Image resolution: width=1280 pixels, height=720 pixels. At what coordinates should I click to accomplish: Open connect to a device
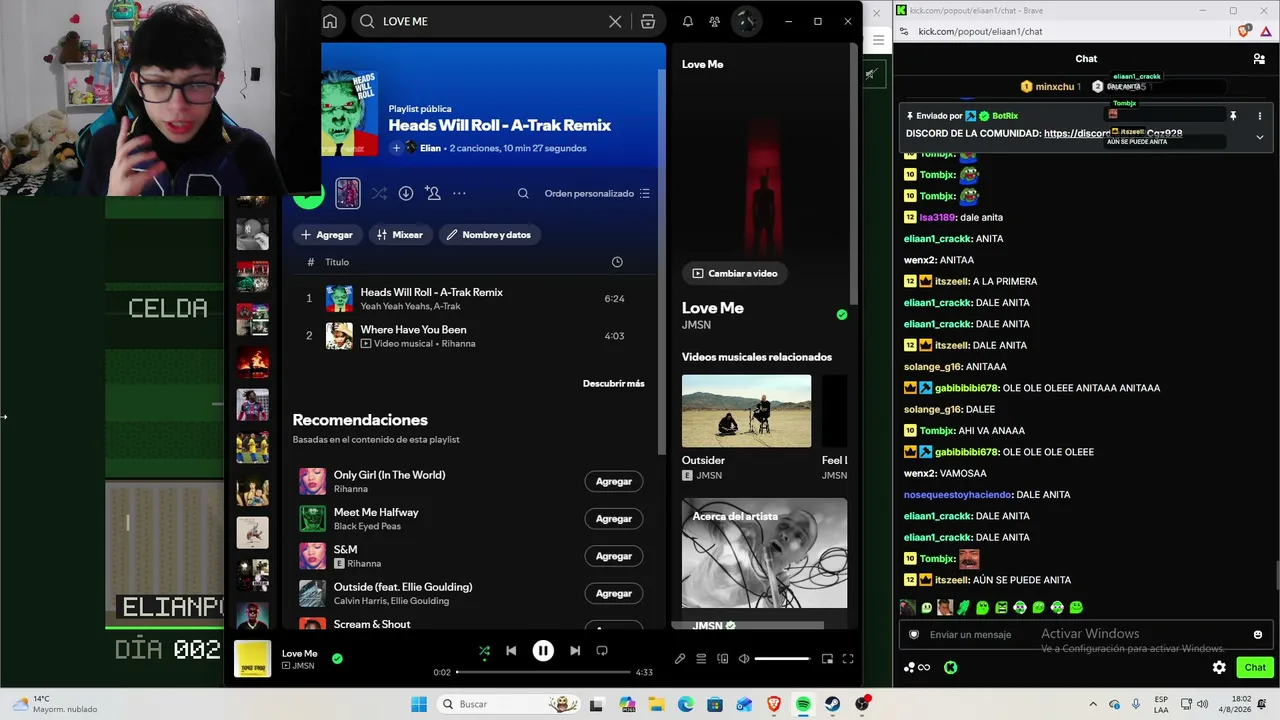pos(723,659)
